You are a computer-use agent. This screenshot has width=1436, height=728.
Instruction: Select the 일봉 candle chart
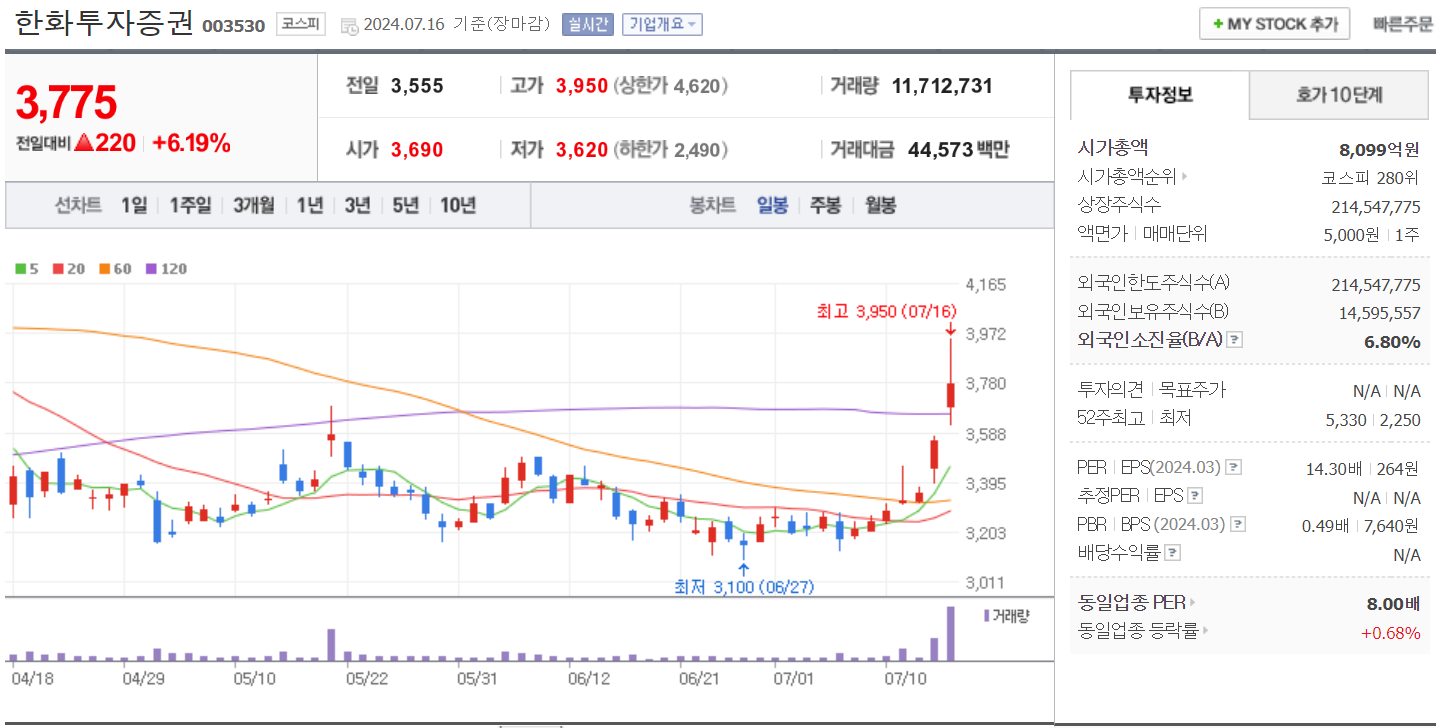click(x=772, y=205)
